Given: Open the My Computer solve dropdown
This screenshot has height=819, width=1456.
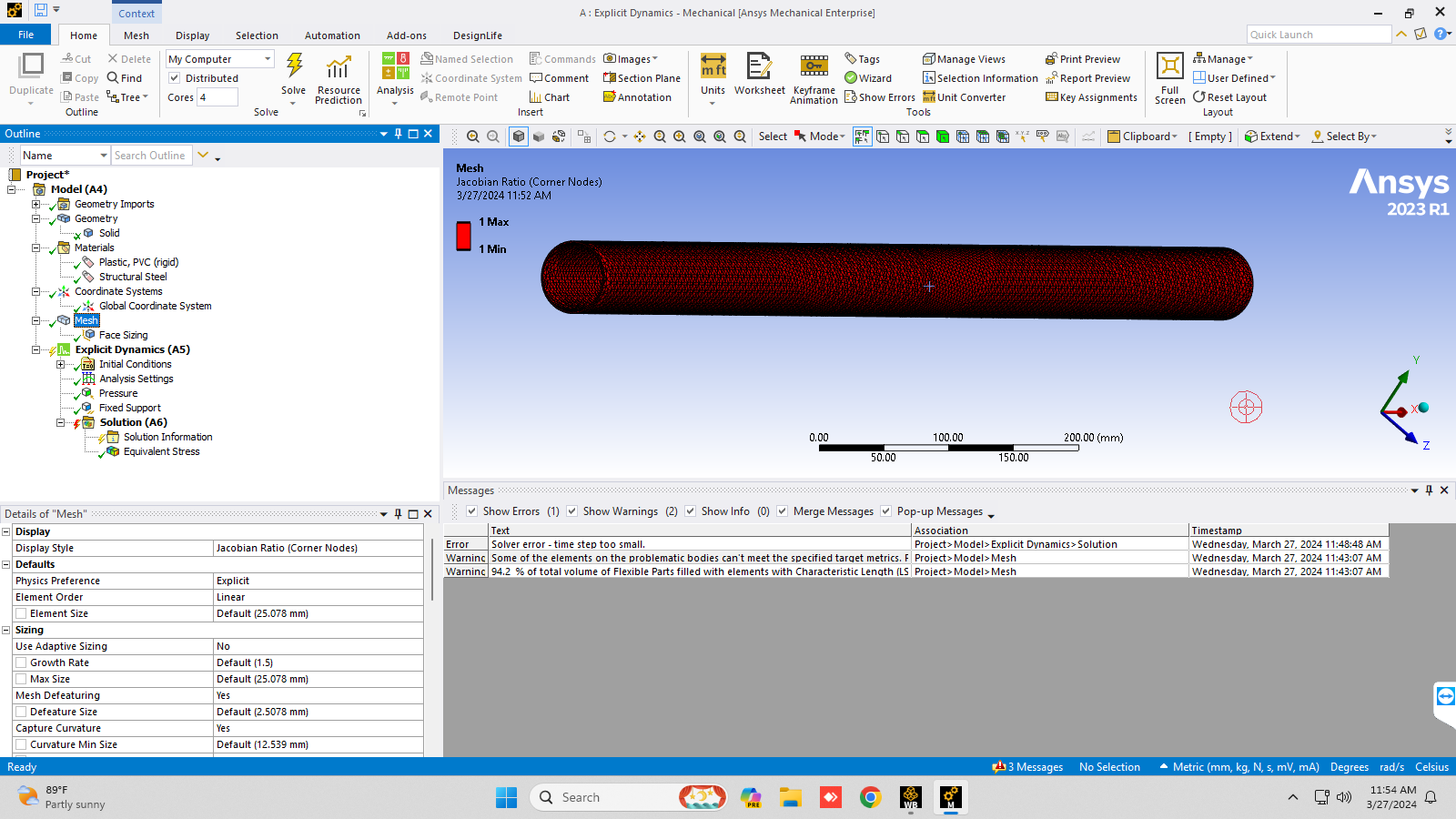Looking at the screenshot, I should tap(219, 59).
